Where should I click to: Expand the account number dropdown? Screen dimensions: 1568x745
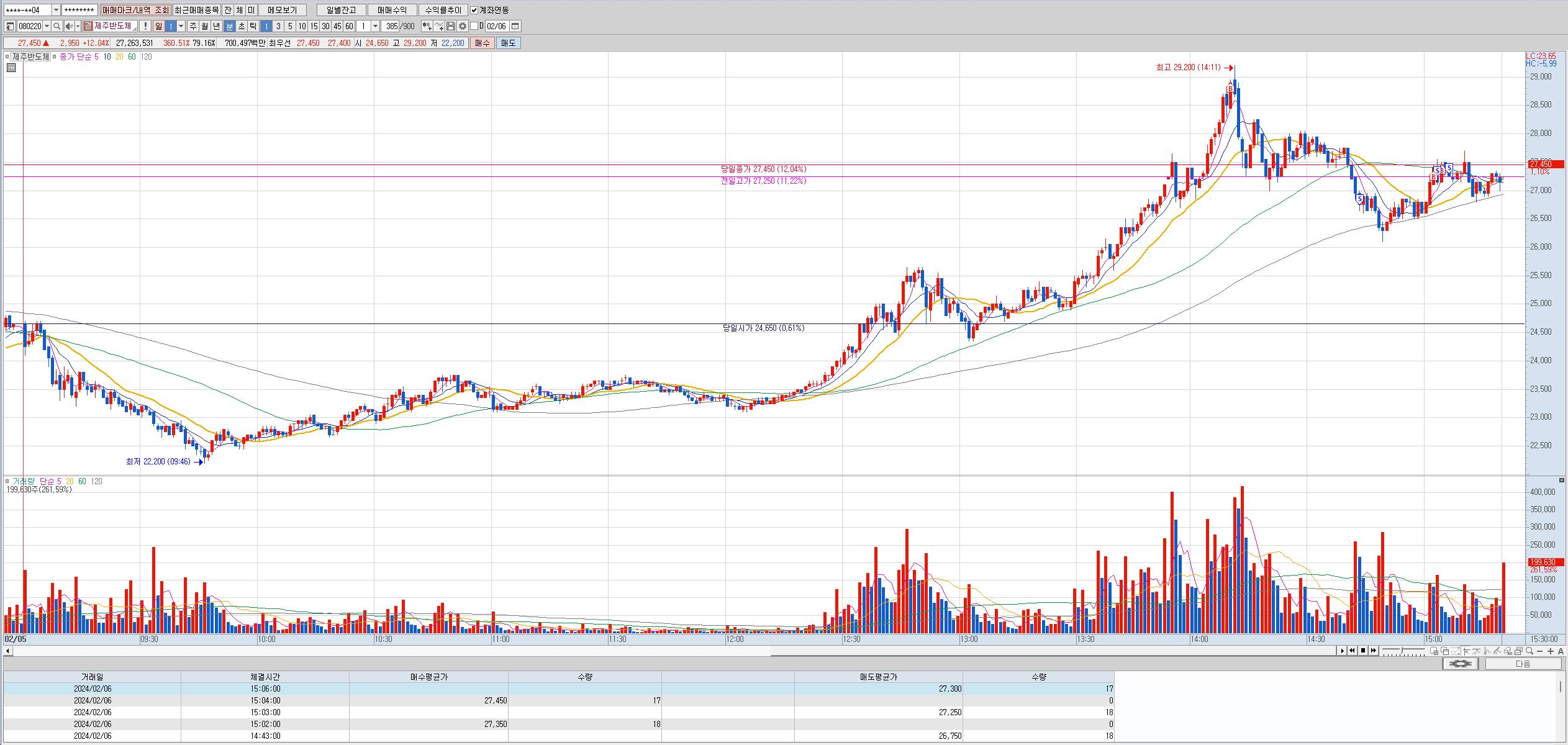point(56,10)
